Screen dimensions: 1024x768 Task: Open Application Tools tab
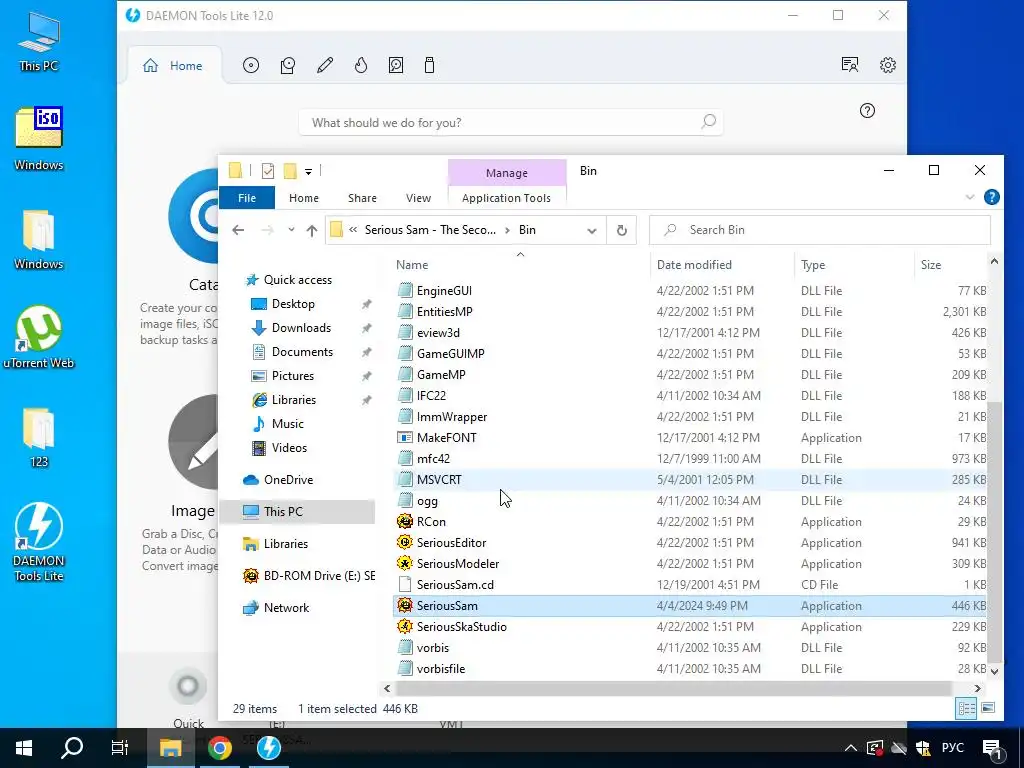(x=506, y=198)
